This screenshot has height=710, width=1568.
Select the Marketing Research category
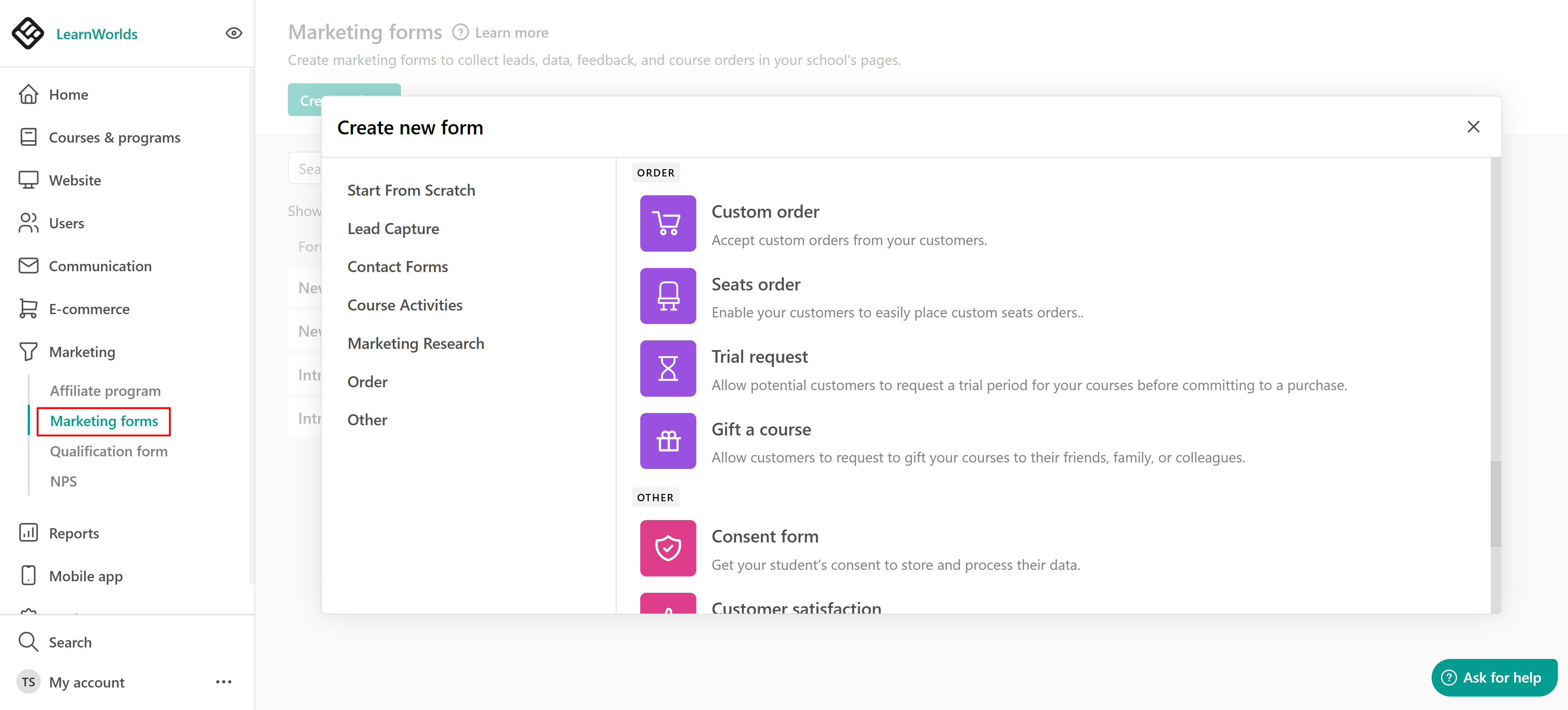click(416, 344)
